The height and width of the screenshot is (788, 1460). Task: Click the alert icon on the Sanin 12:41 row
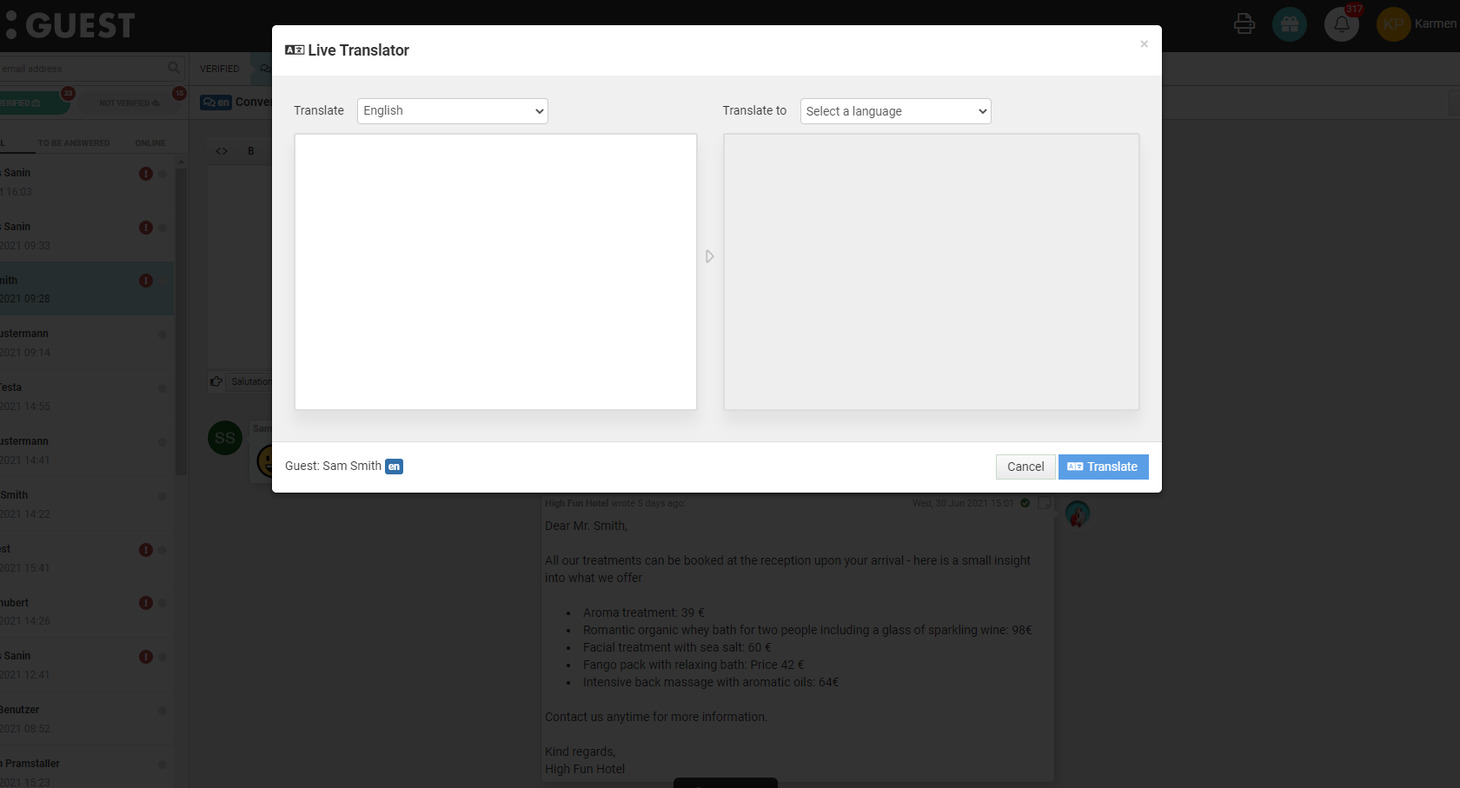coord(146,657)
